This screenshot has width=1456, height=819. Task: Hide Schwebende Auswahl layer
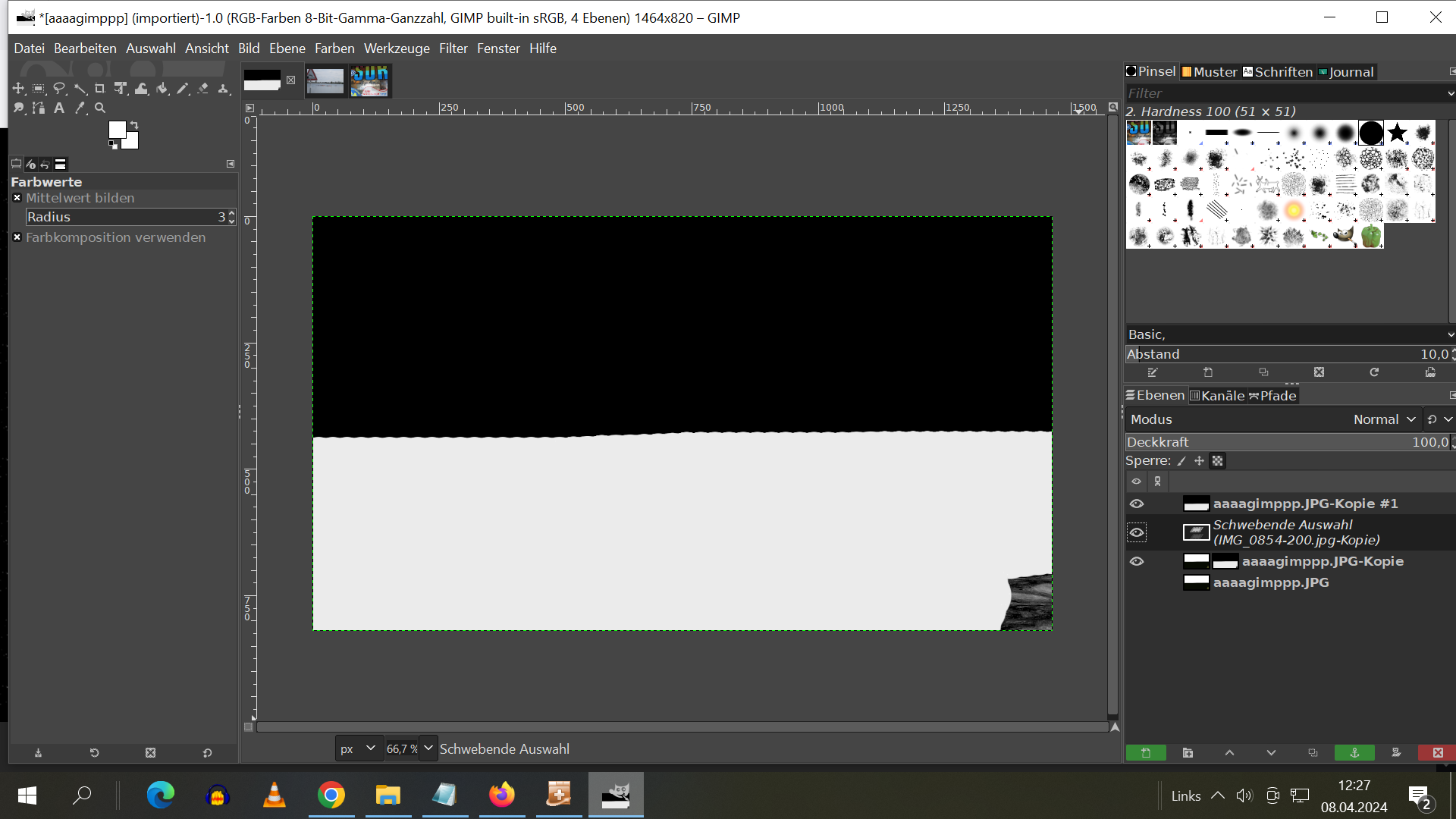coord(1137,532)
